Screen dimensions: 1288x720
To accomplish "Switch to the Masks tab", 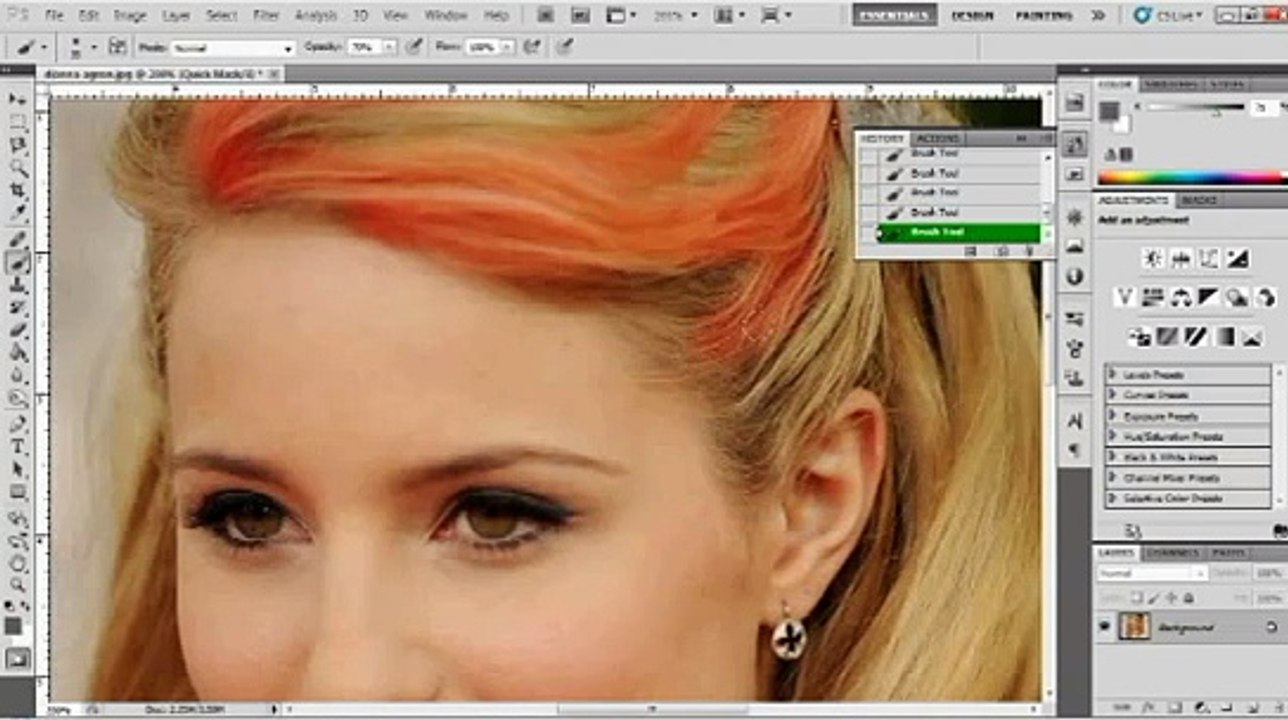I will pyautogui.click(x=1199, y=200).
